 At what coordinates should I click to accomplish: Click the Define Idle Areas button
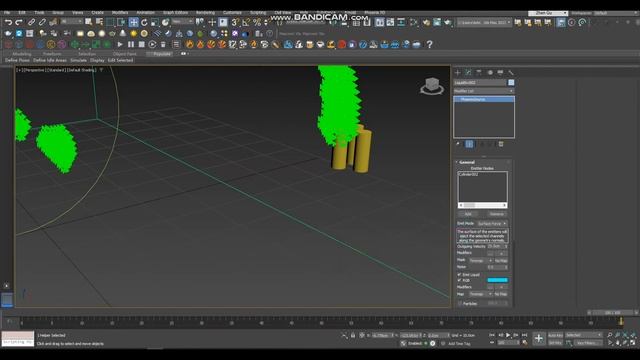point(50,60)
